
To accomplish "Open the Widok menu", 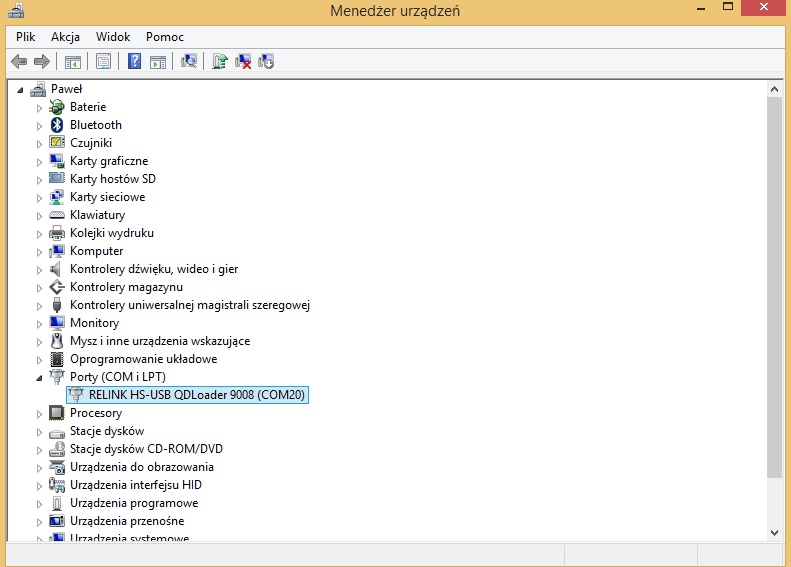I will [113, 37].
